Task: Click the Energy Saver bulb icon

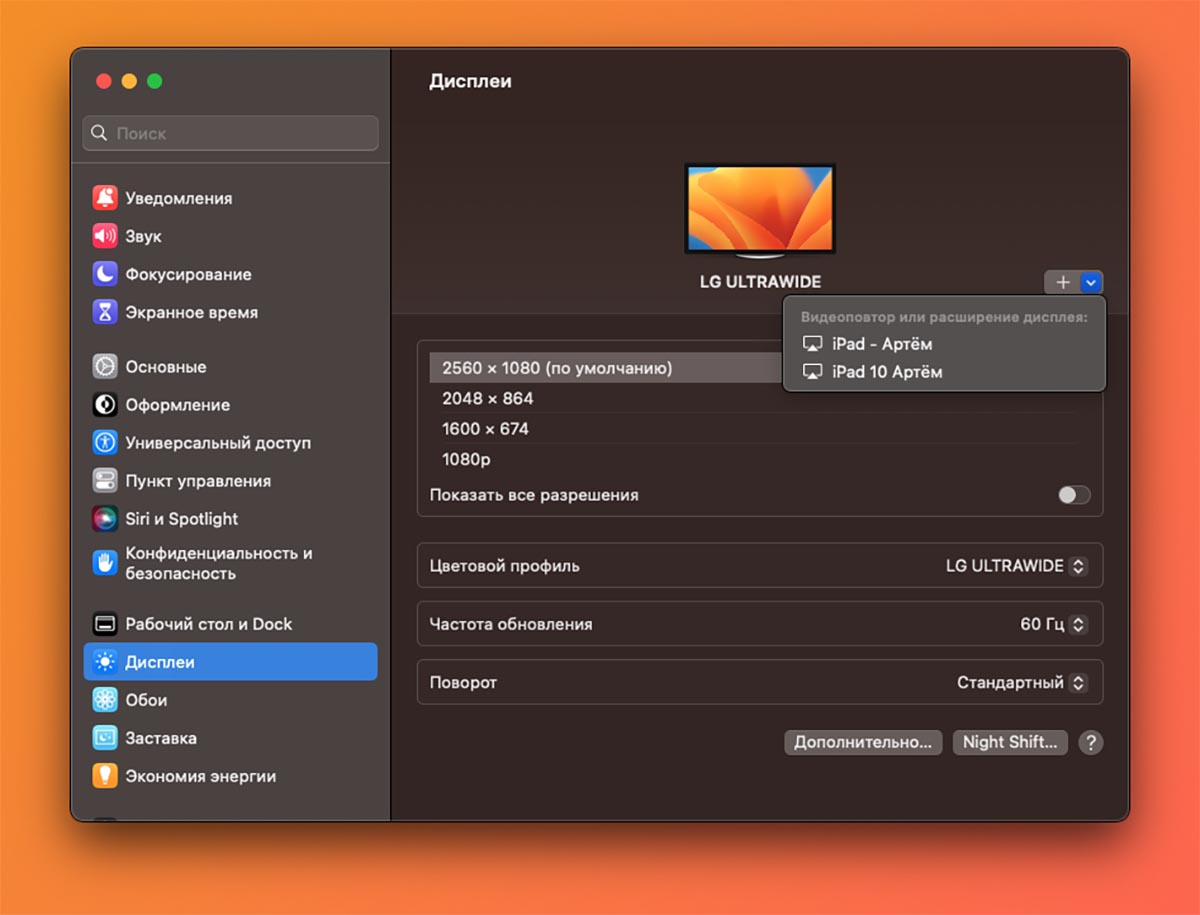Action: [x=105, y=776]
